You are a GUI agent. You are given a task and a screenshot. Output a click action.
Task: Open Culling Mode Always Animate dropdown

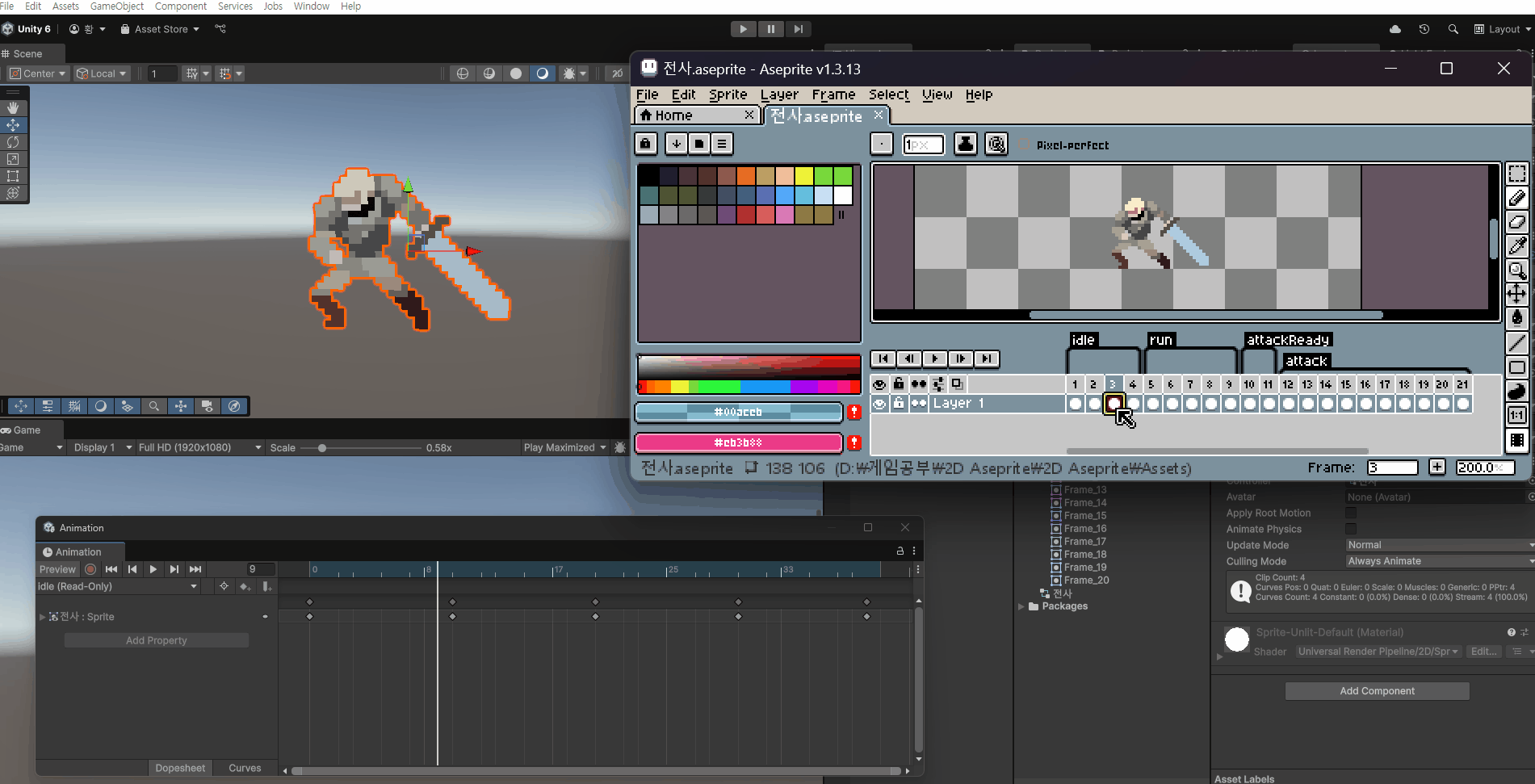click(x=1439, y=561)
